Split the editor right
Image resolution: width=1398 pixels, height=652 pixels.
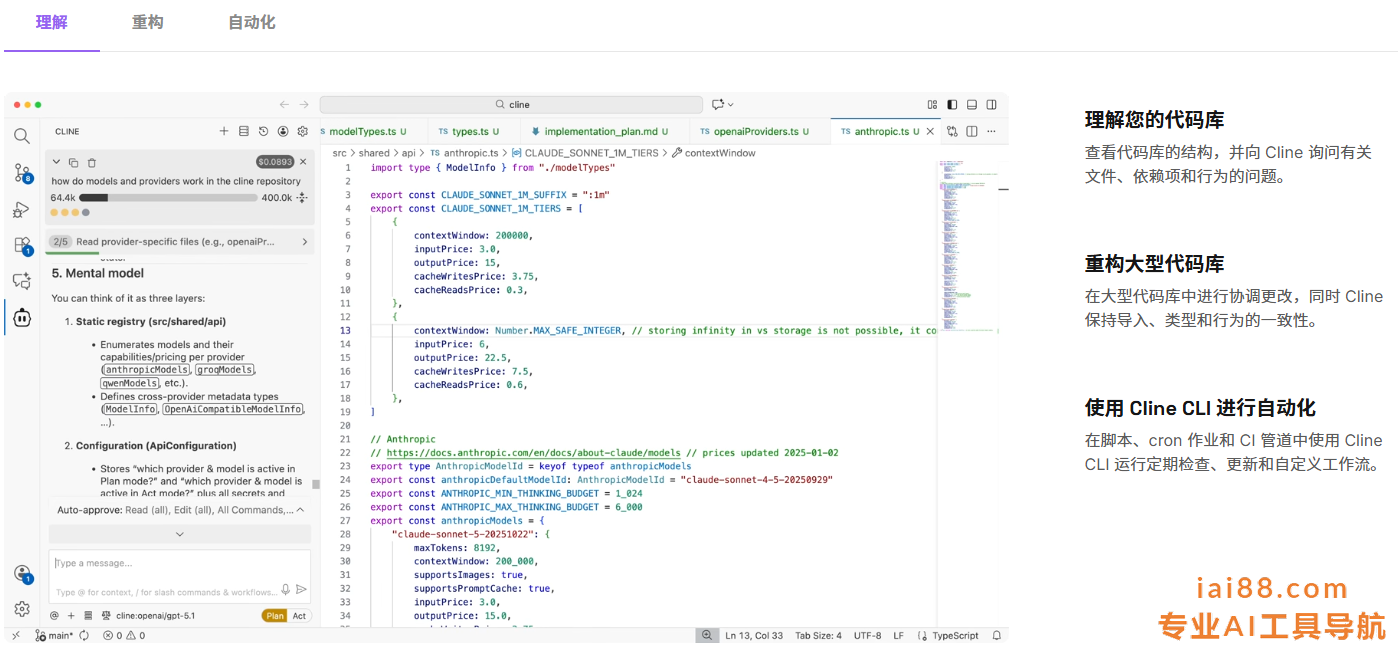[x=972, y=131]
